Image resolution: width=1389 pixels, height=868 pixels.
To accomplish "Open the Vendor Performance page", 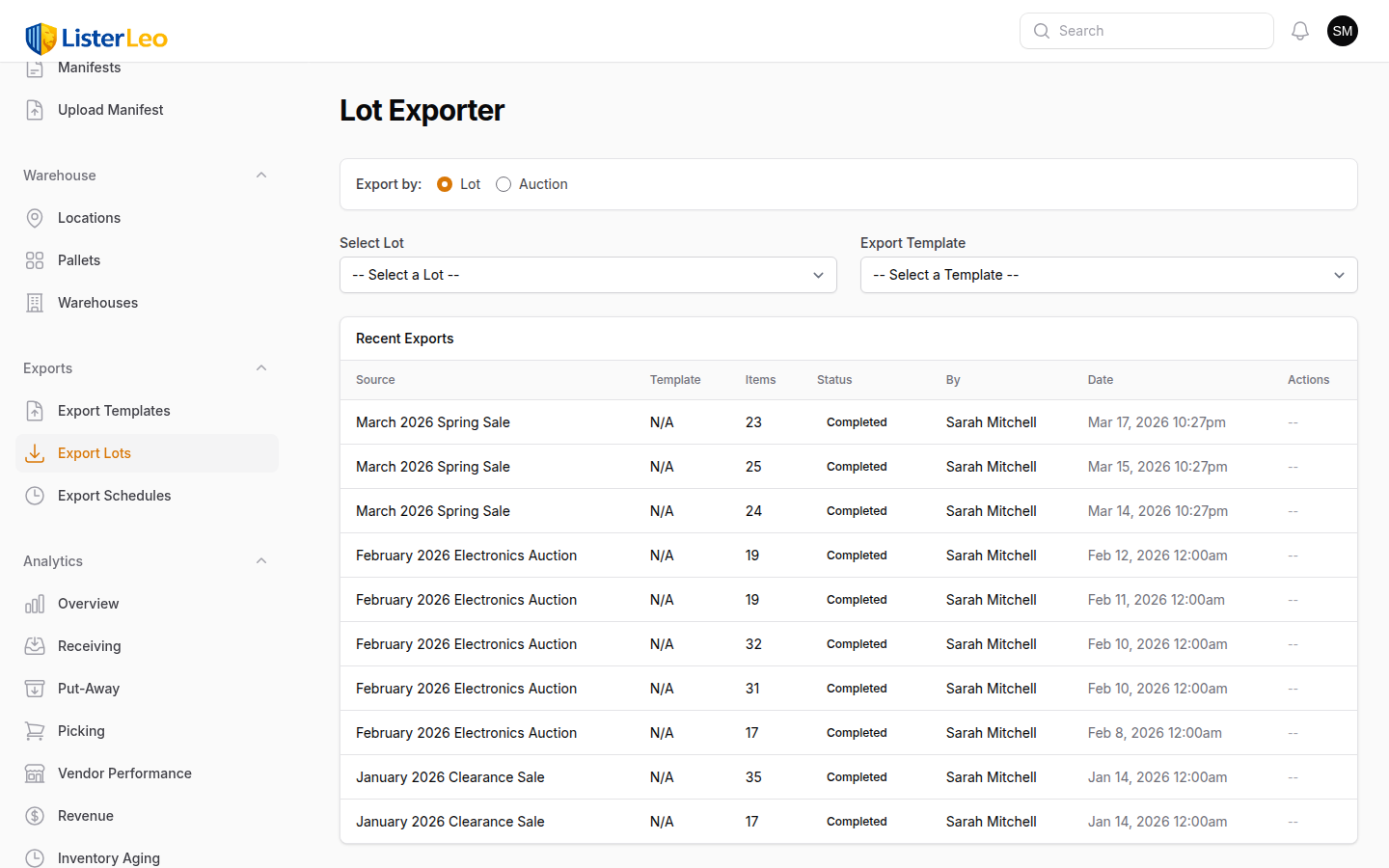I will click(x=123, y=773).
